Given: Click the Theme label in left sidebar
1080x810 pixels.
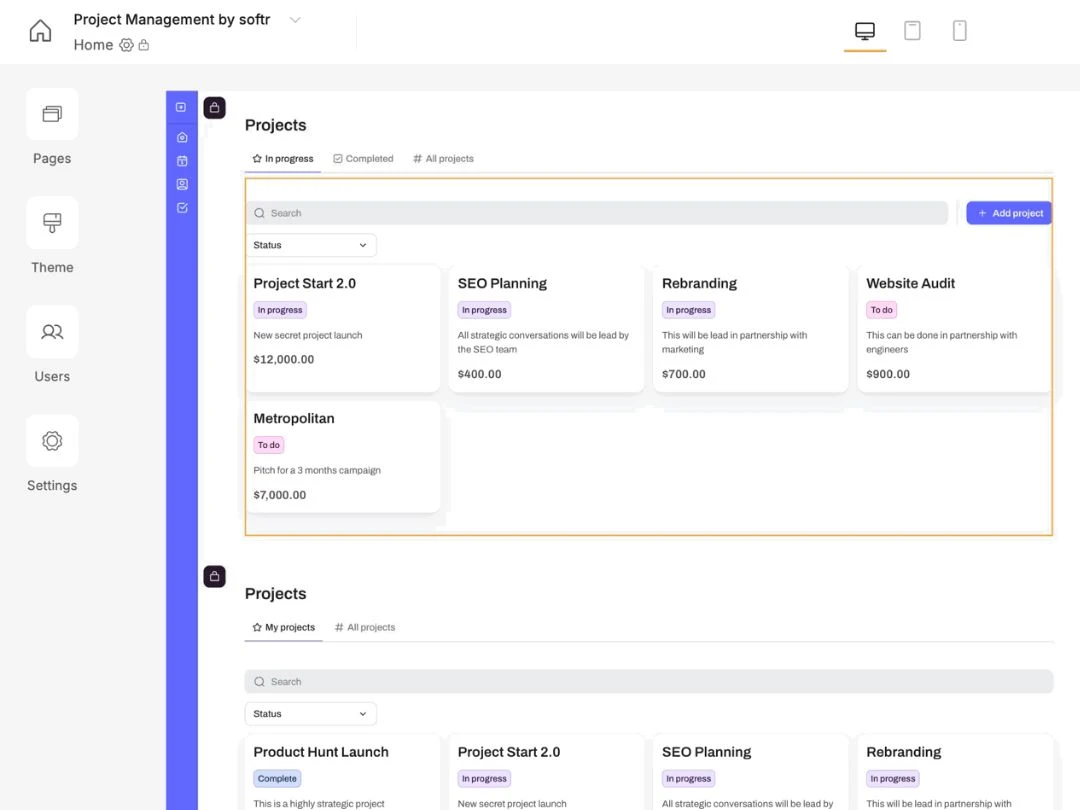Looking at the screenshot, I should pos(52,267).
